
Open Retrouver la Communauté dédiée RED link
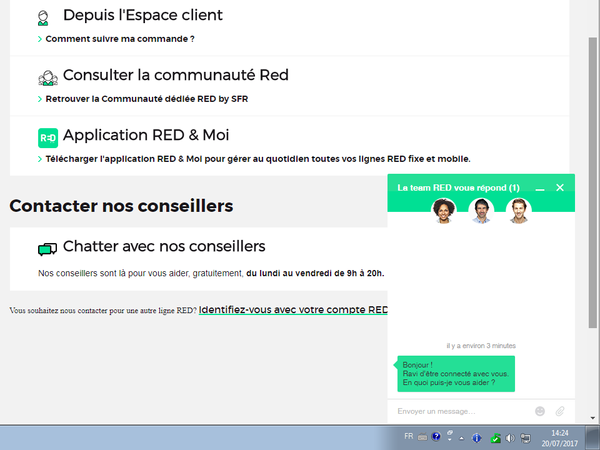click(147, 99)
